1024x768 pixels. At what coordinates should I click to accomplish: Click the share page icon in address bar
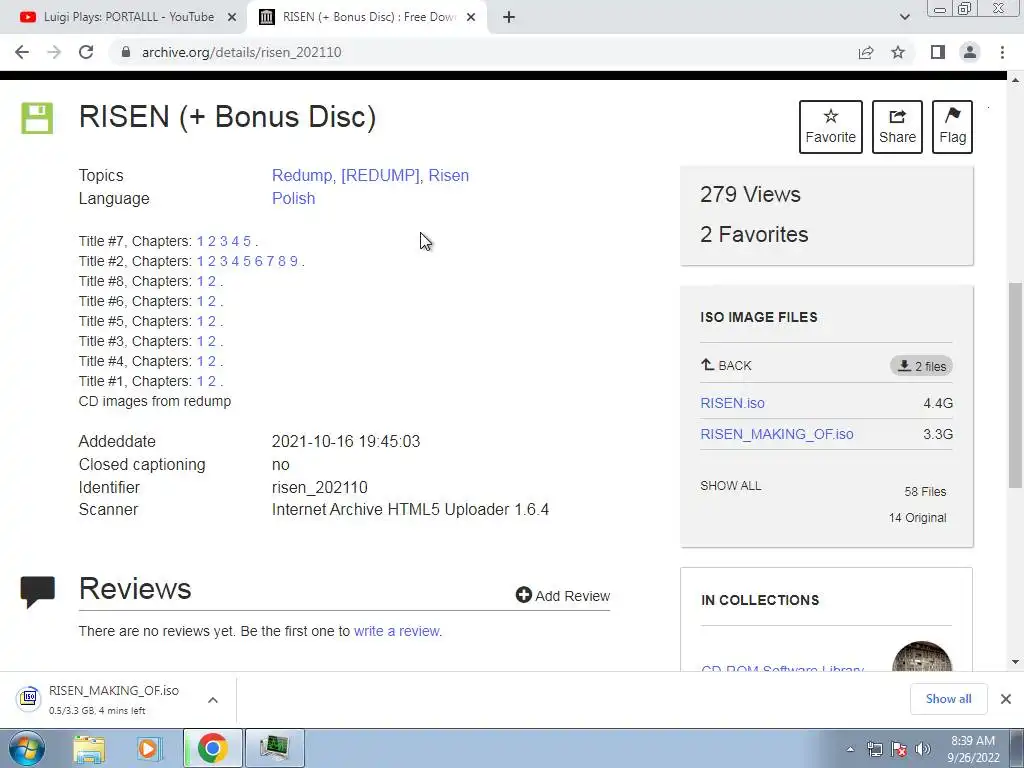[x=866, y=52]
